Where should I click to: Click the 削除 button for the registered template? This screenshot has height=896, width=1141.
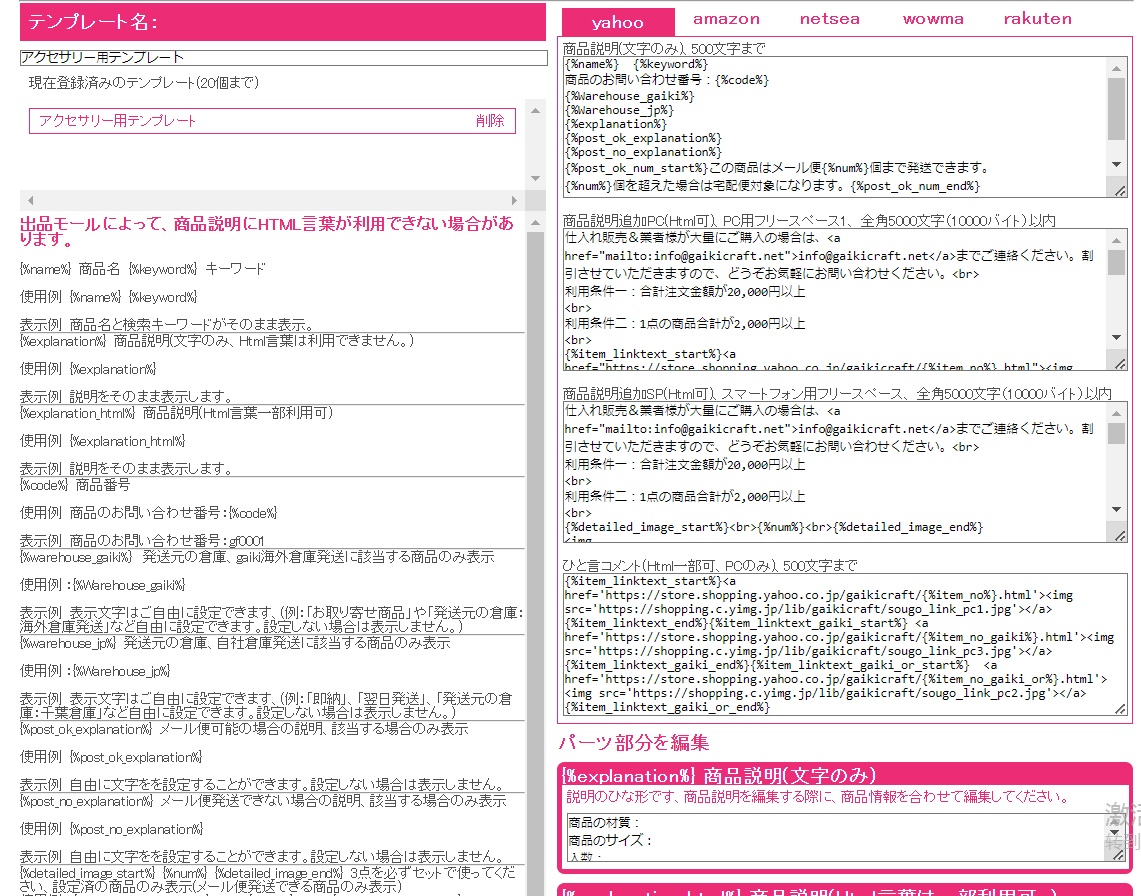click(x=490, y=121)
